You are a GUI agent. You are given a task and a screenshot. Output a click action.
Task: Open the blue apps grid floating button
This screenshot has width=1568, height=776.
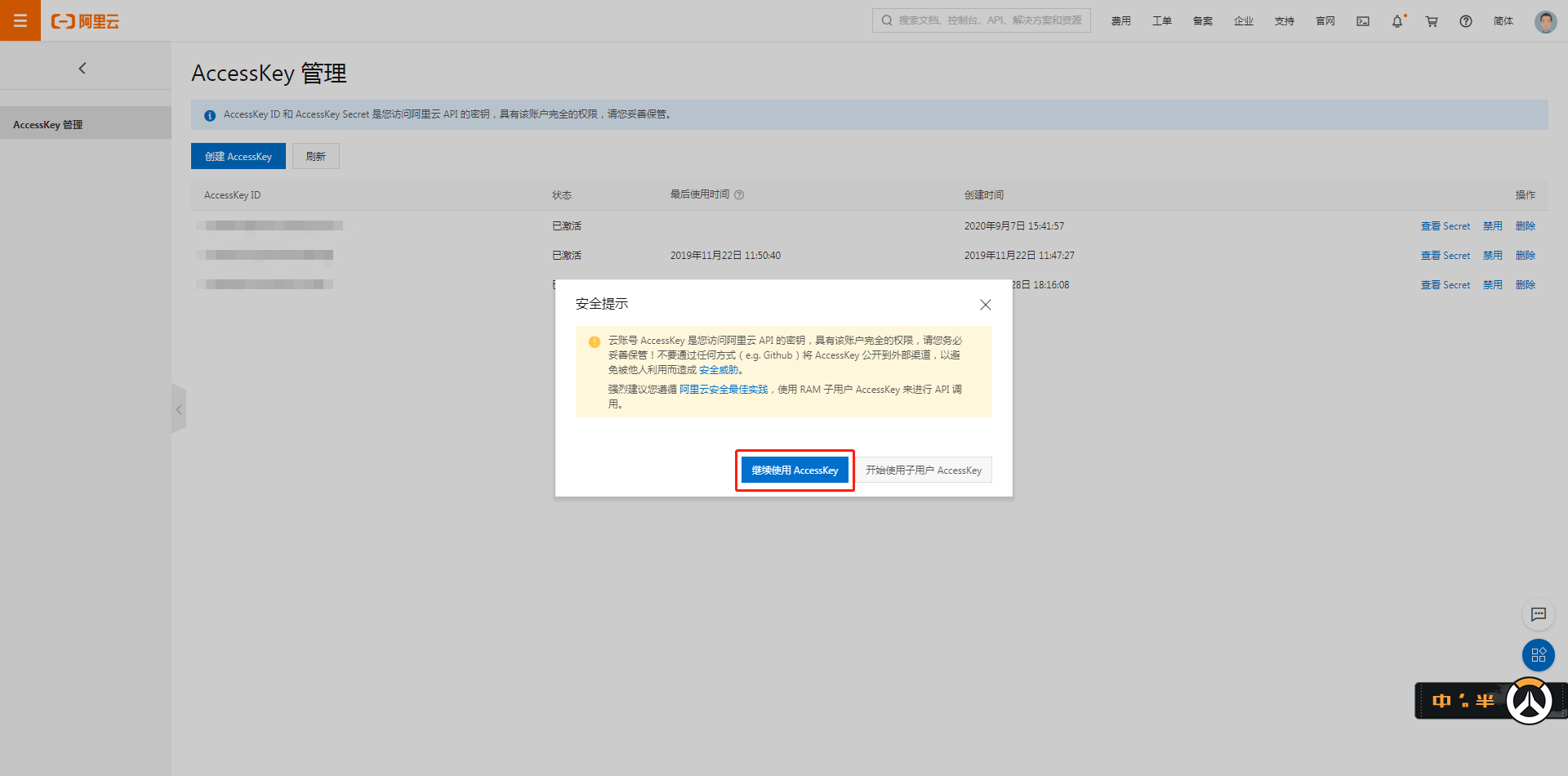click(x=1539, y=655)
